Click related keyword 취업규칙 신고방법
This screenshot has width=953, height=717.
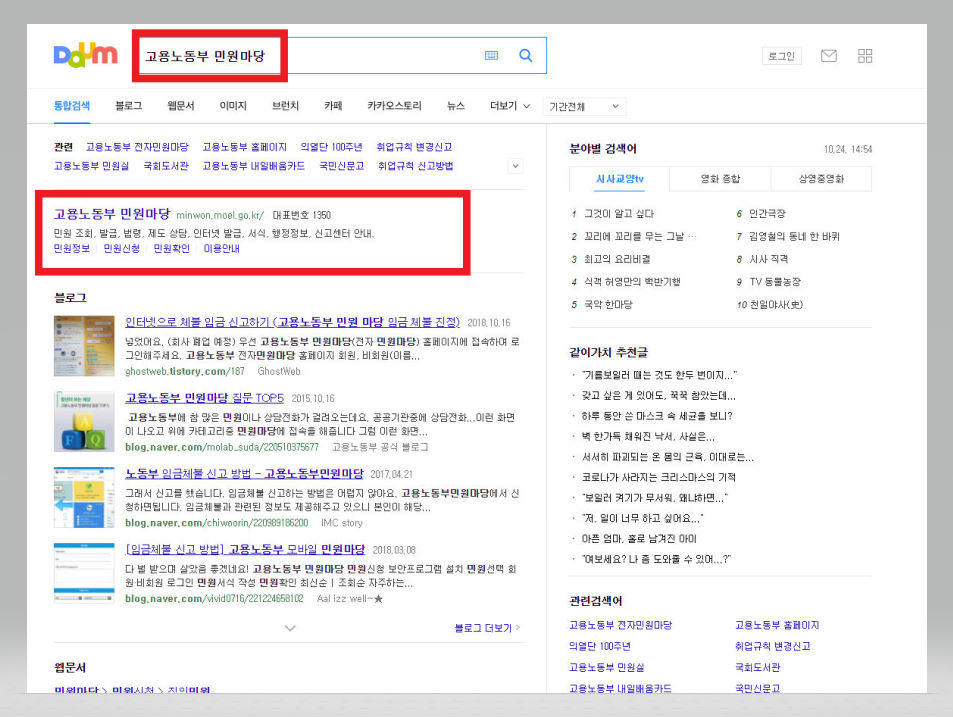[415, 166]
